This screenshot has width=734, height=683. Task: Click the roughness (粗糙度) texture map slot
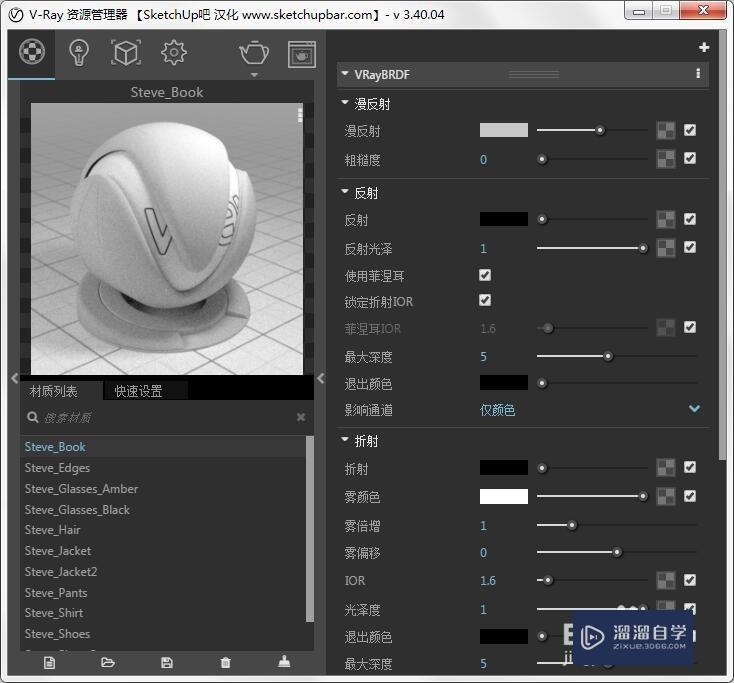point(666,159)
